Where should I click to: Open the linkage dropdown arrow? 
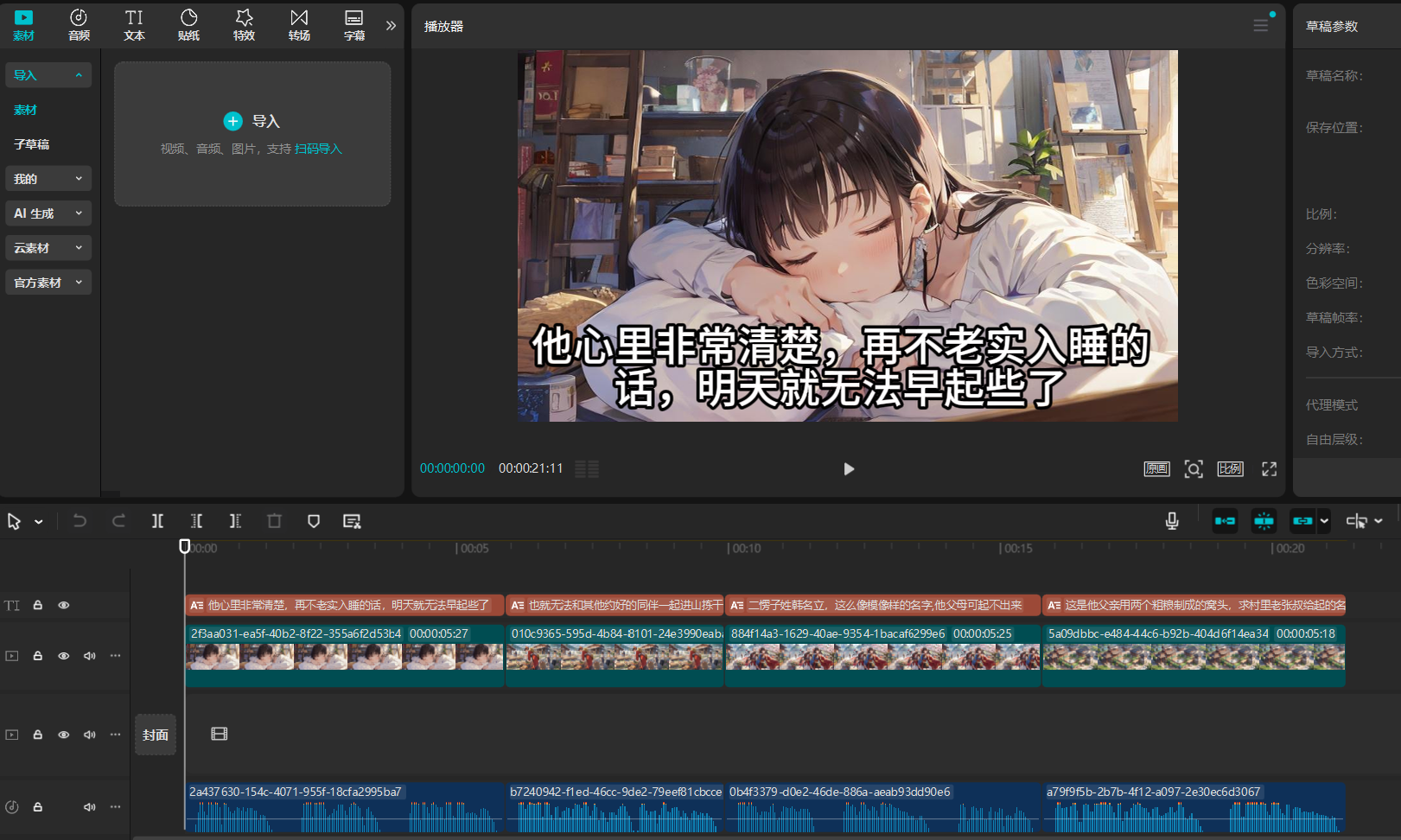pyautogui.click(x=1324, y=520)
